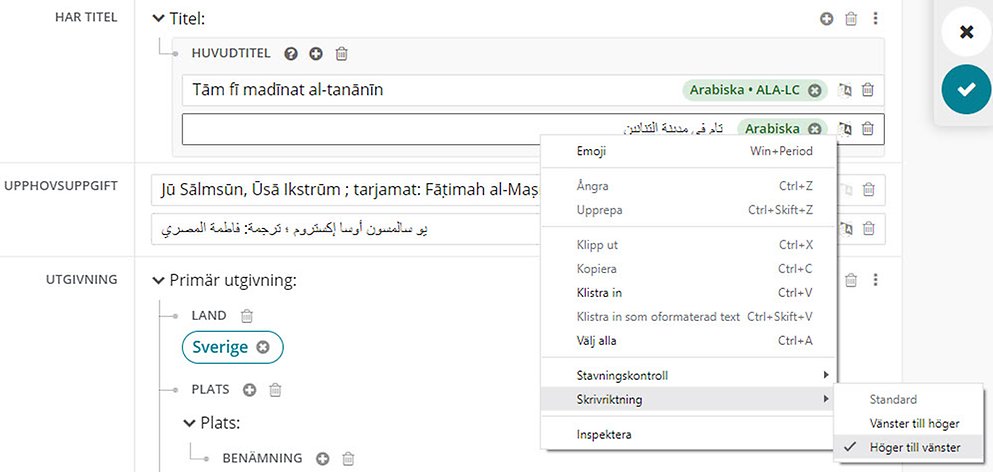Image resolution: width=993 pixels, height=472 pixels.
Task: Select 'Klistra in som oformaterad text'
Action: 688,317
